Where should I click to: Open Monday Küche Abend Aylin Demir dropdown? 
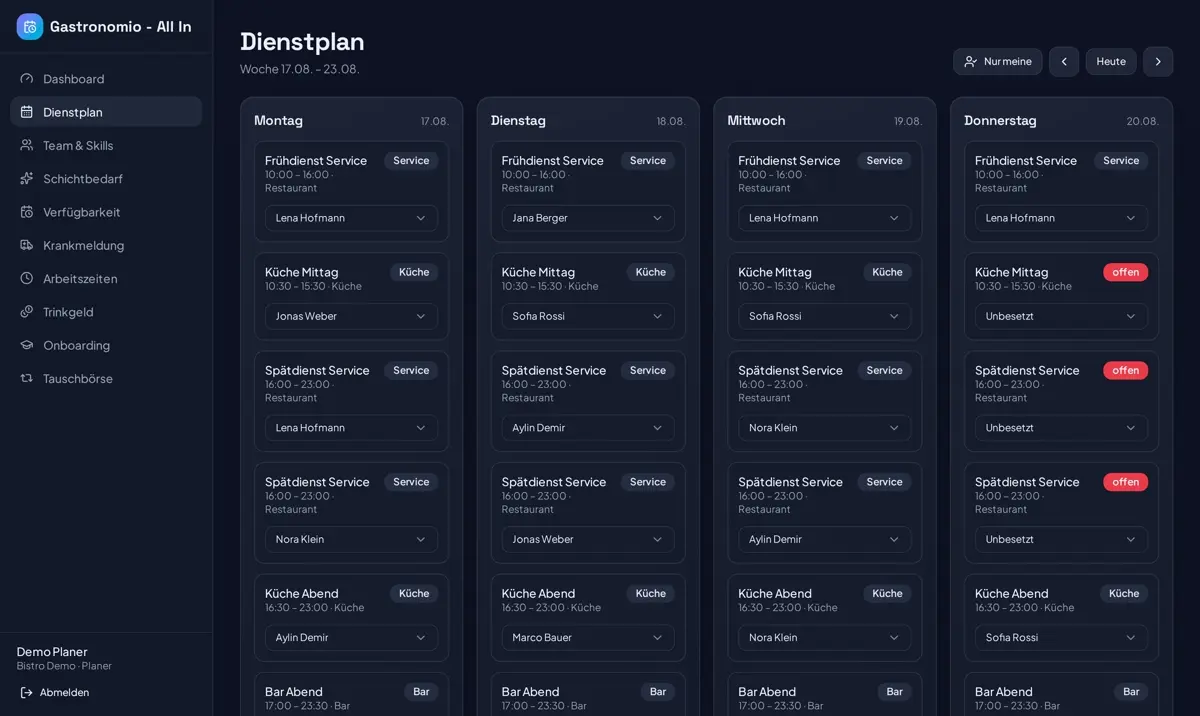click(x=351, y=637)
